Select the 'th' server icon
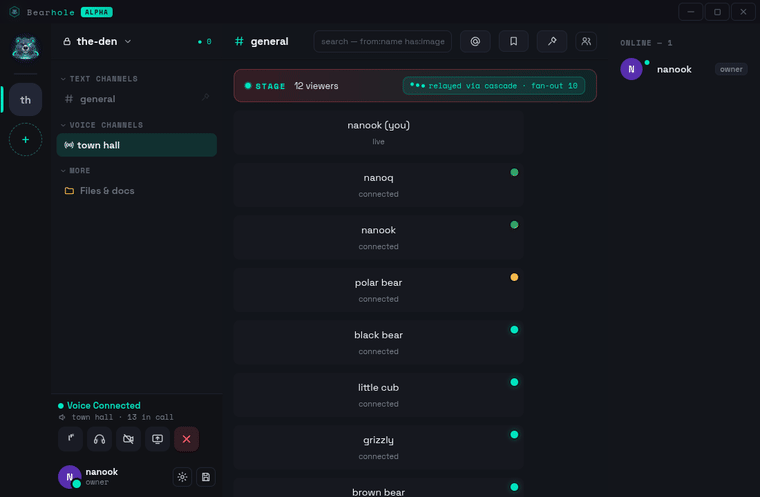This screenshot has height=497, width=760. click(25, 99)
